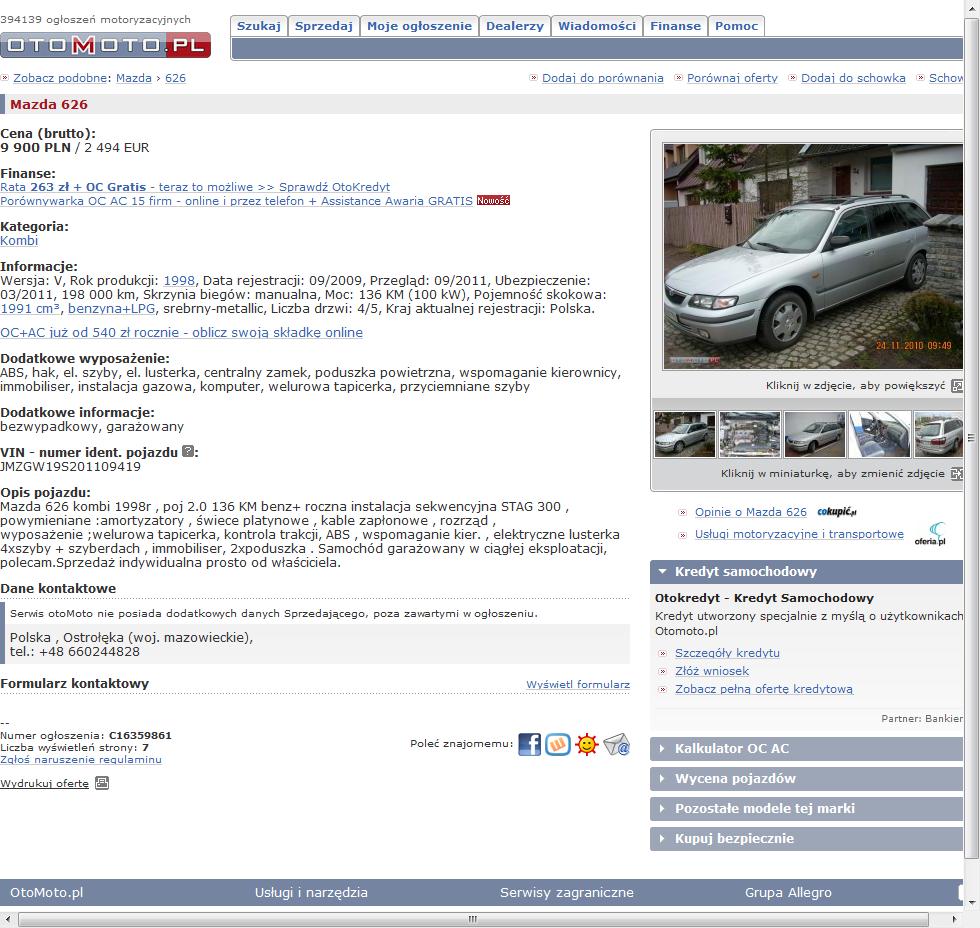Open the Finanse tab
Screen dimensions: 980x928
tap(676, 26)
